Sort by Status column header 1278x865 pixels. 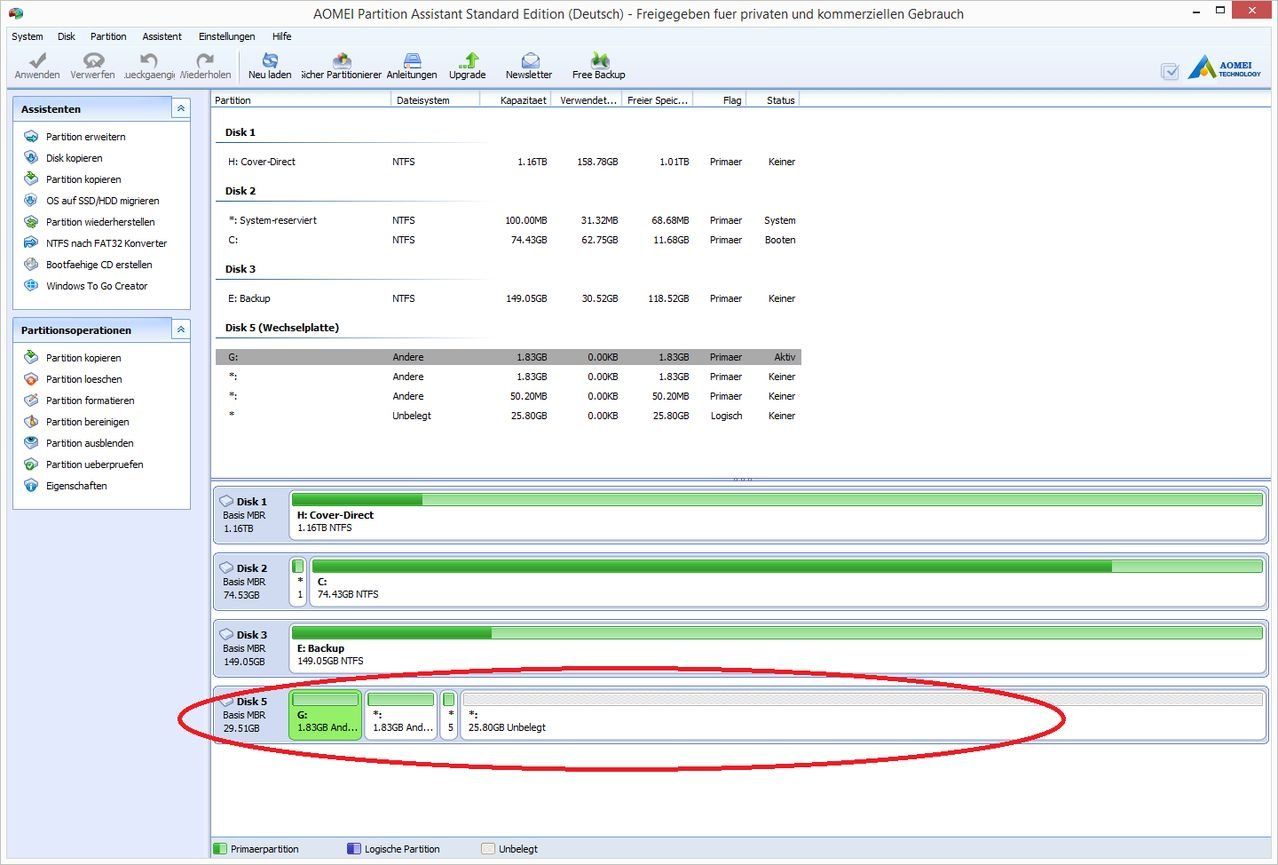click(x=773, y=100)
